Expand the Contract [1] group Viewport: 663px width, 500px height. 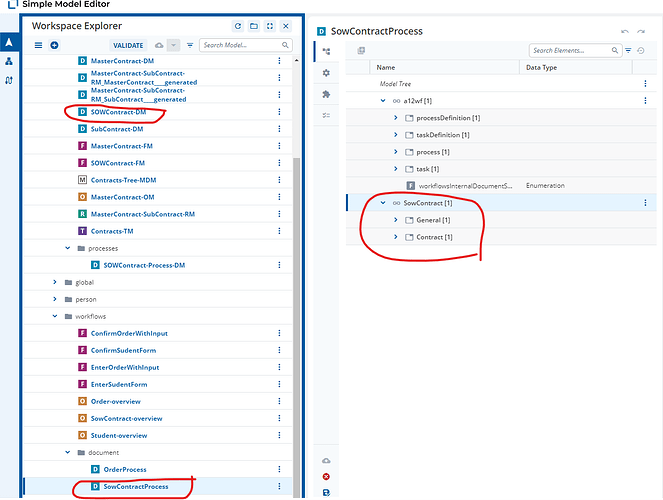point(396,237)
